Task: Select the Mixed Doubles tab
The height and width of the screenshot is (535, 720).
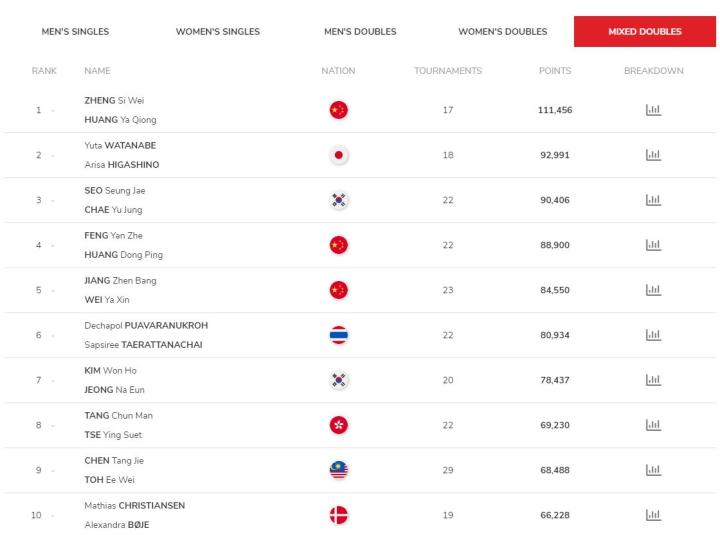Action: (x=645, y=32)
